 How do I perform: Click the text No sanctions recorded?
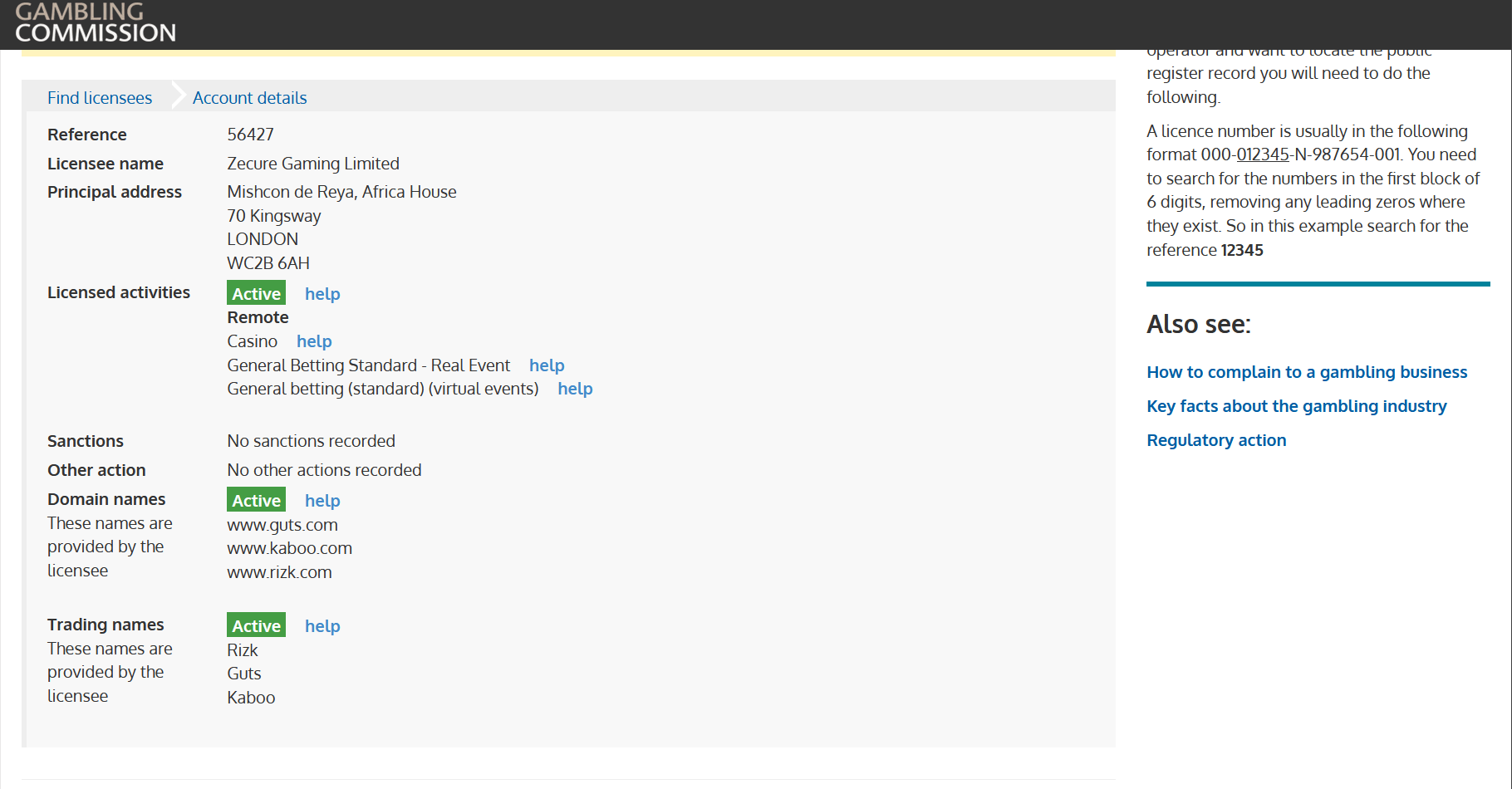(x=311, y=441)
